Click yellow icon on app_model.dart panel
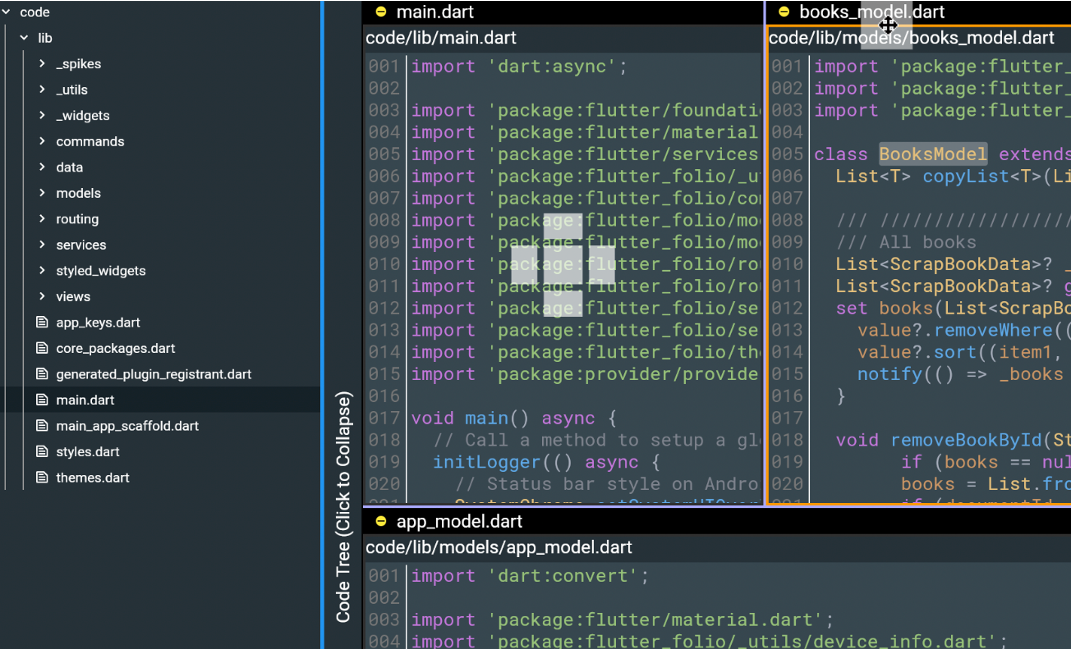The width and height of the screenshot is (1072, 650). (x=380, y=521)
